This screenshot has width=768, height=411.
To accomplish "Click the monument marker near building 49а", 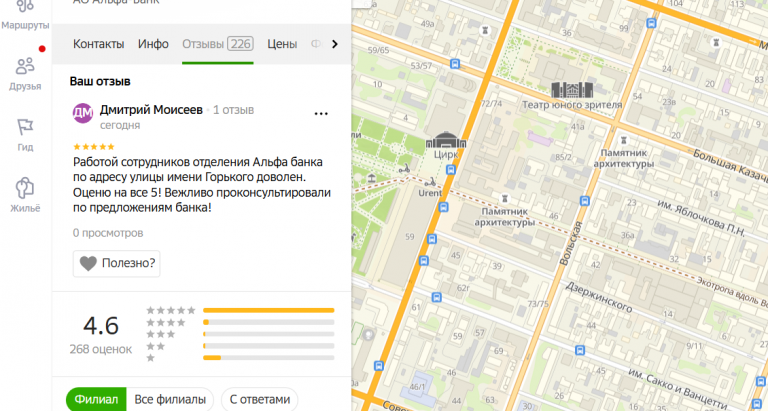I will (486, 30).
